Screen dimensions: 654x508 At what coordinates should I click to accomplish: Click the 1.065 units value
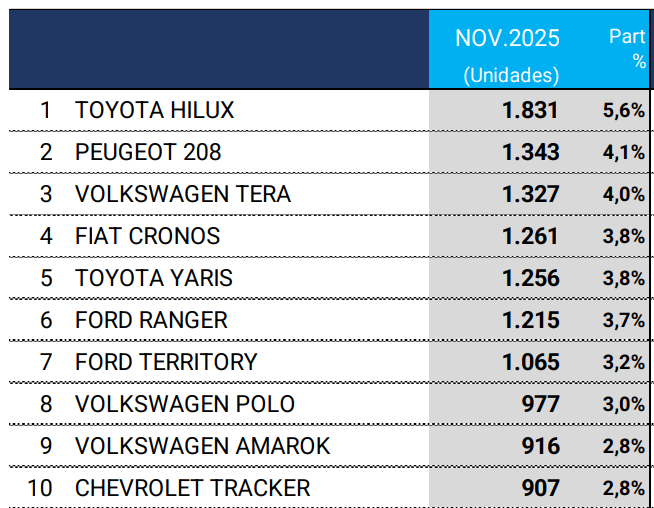tap(530, 362)
